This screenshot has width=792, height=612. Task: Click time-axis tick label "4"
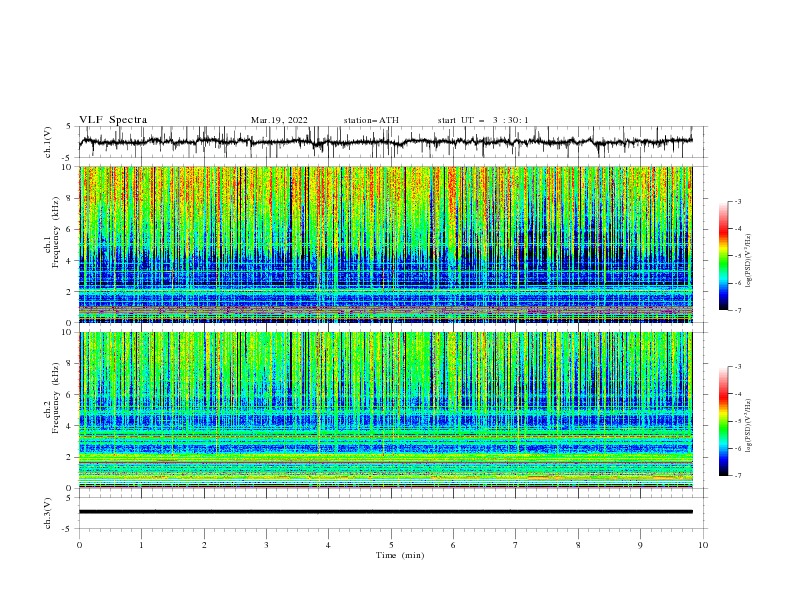pyautogui.click(x=328, y=545)
